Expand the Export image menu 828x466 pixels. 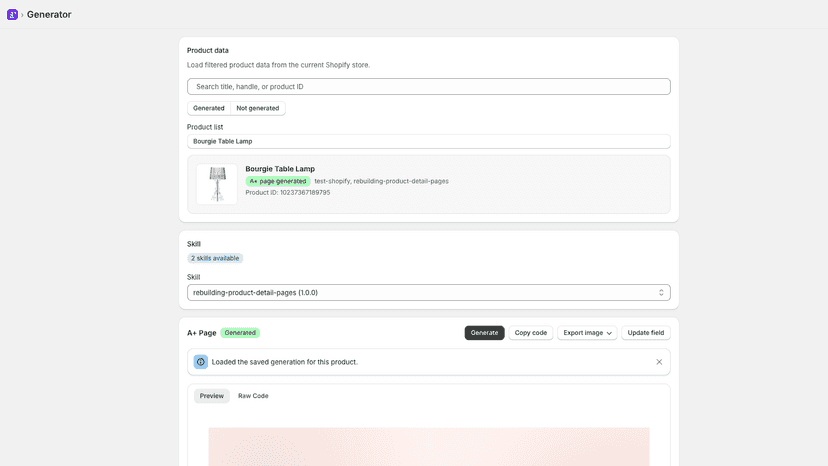[587, 333]
